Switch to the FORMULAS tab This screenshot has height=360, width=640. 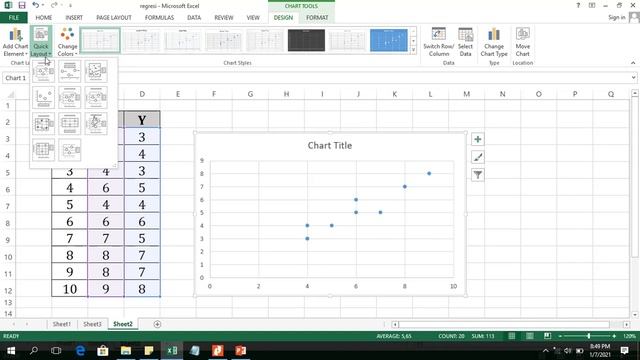click(x=159, y=18)
